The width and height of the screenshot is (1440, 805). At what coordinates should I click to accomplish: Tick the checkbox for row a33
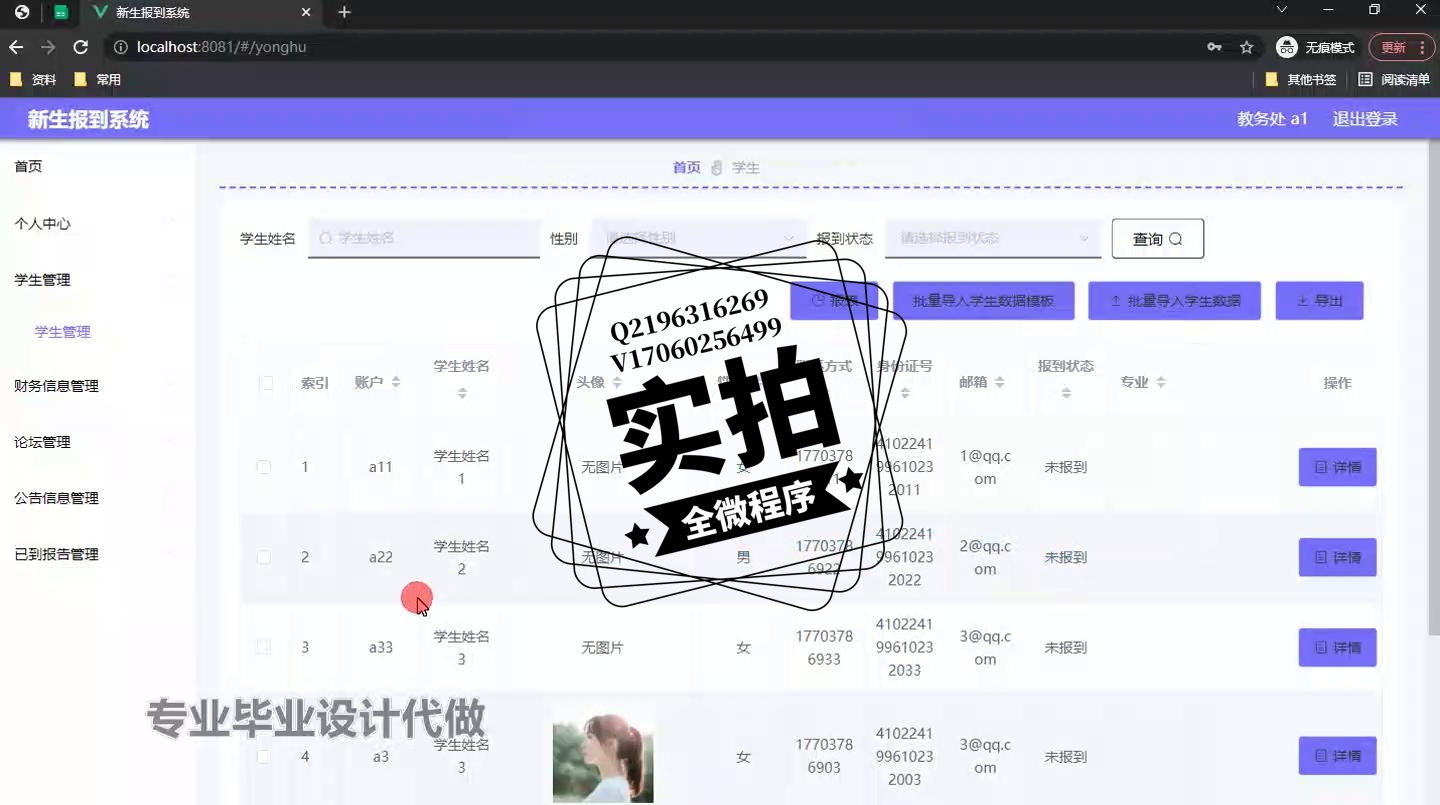pyautogui.click(x=264, y=647)
